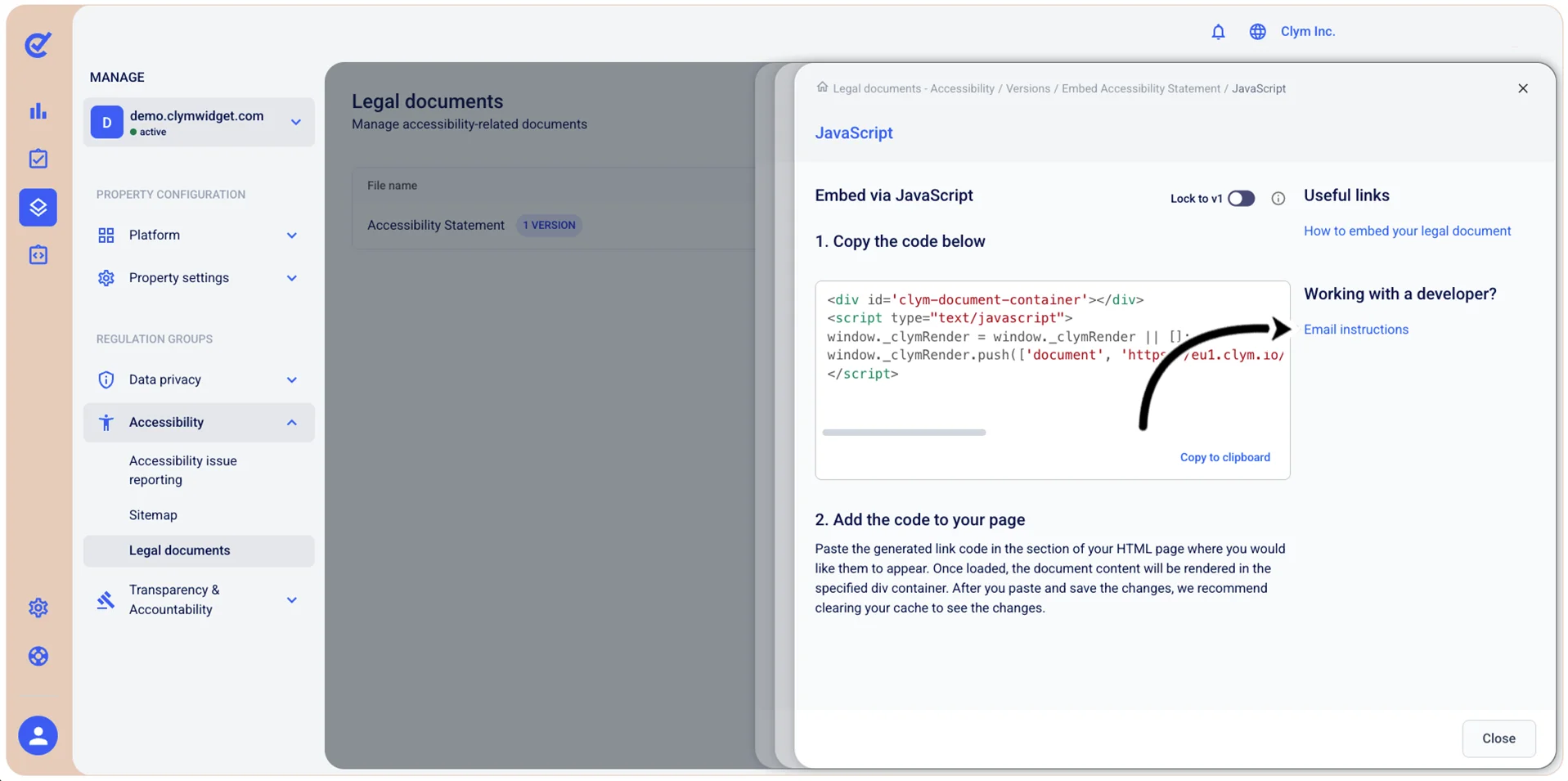Open the code embed sidebar icon
Viewport: 1568px width, 781px height.
pyautogui.click(x=38, y=255)
